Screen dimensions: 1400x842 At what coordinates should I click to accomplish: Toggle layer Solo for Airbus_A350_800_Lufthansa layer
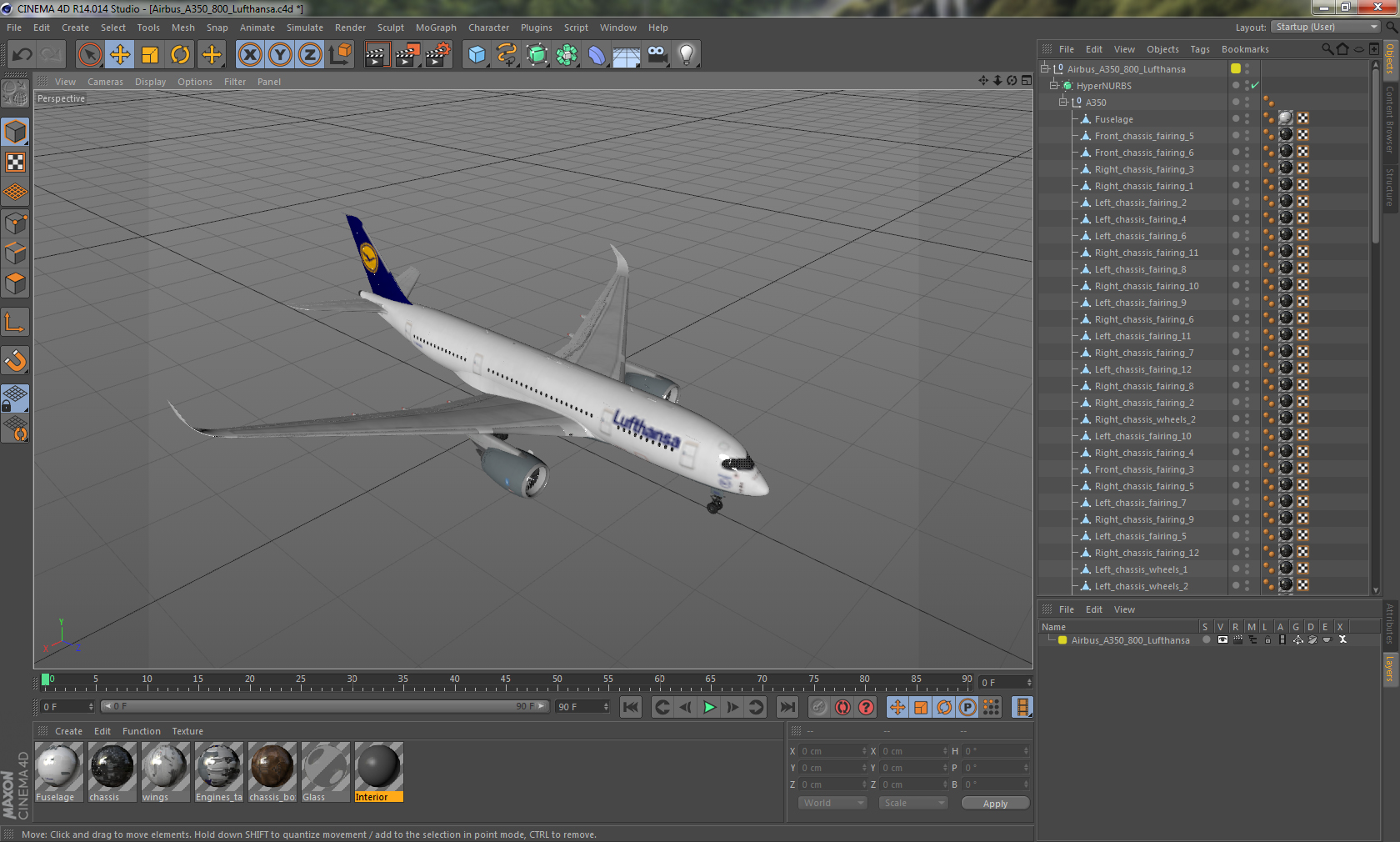pyautogui.click(x=1206, y=640)
